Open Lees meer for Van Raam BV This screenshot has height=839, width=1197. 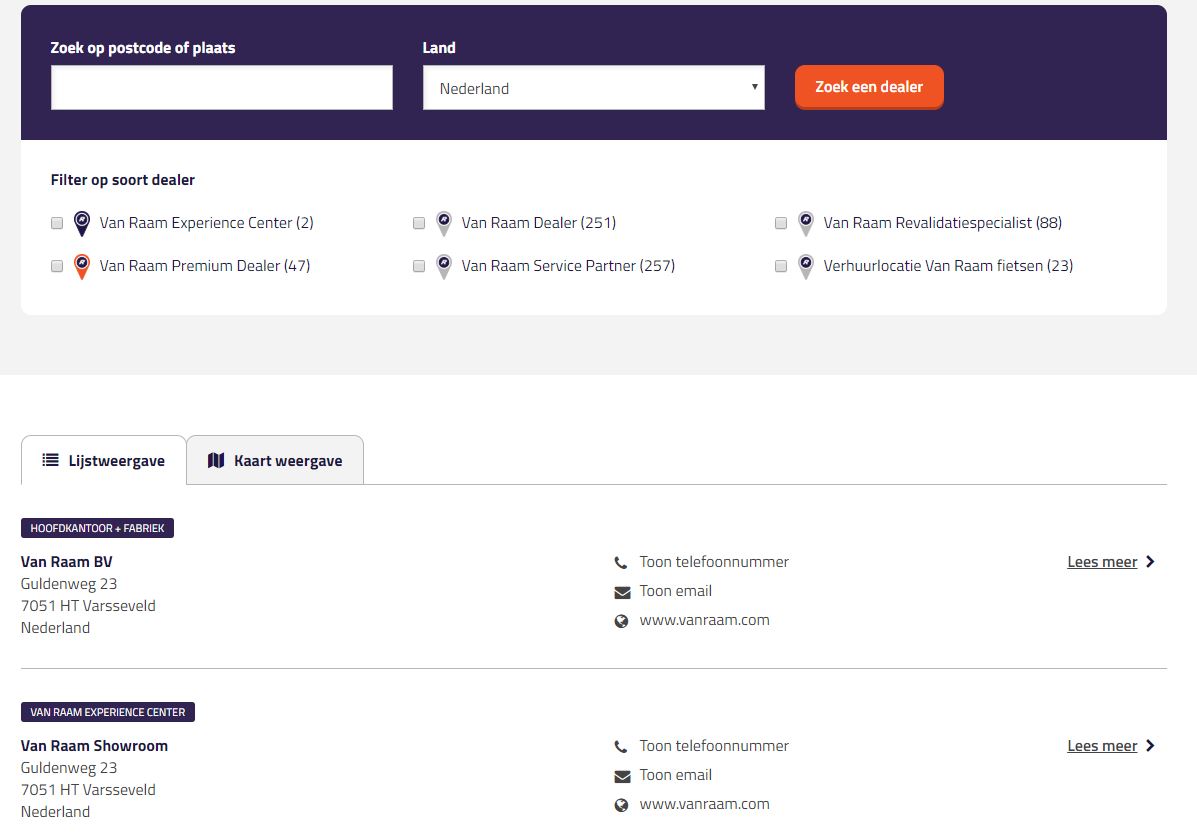pos(1102,562)
